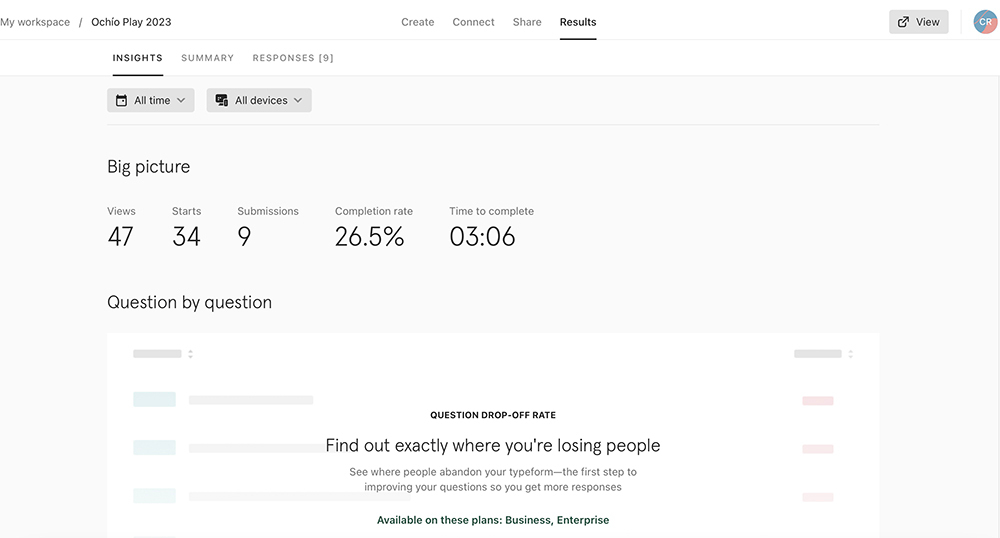Open the All time date range dropdown

[x=151, y=100]
